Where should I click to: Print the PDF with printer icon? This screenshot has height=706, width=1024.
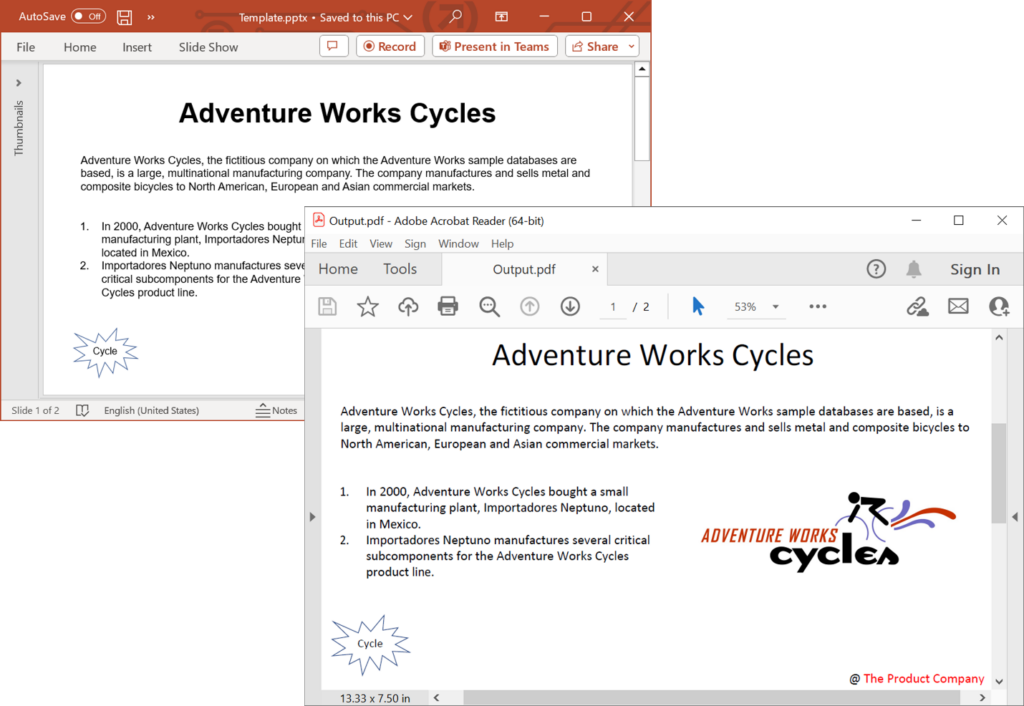pos(448,307)
